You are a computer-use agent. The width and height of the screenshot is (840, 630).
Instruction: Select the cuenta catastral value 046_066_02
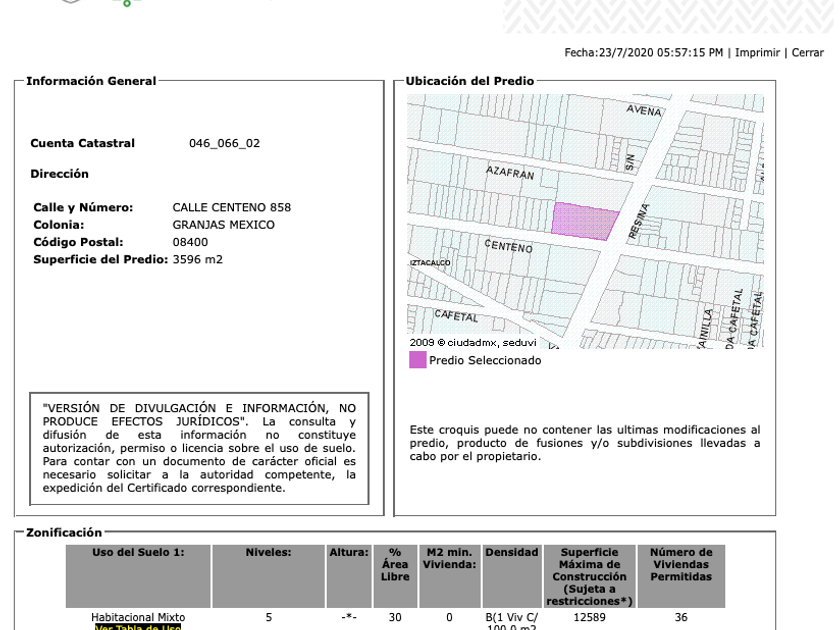click(224, 143)
